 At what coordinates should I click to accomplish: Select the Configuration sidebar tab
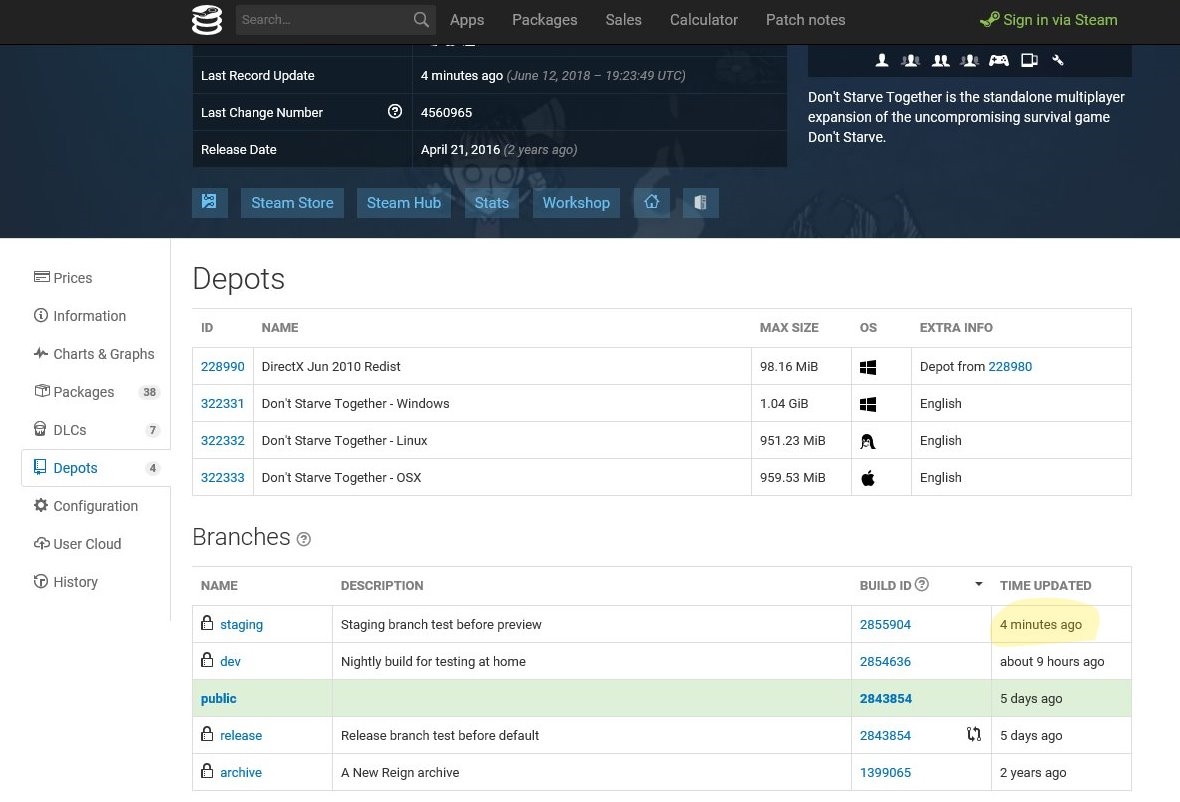pos(95,506)
